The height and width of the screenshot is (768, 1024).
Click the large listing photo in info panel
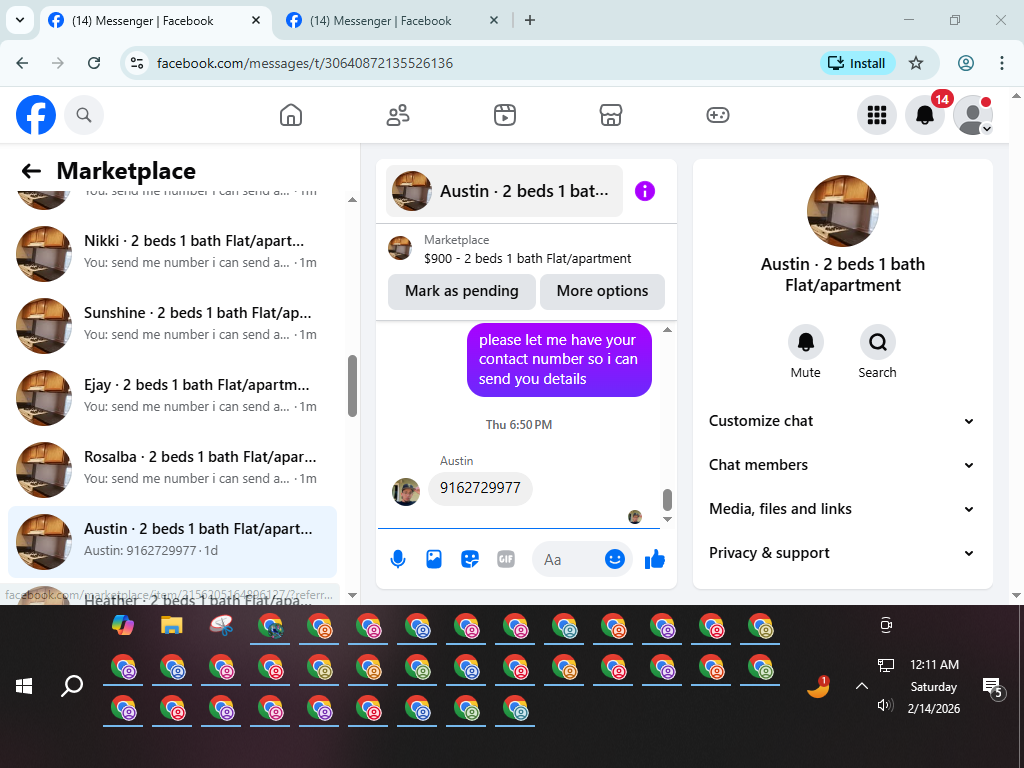[x=842, y=211]
